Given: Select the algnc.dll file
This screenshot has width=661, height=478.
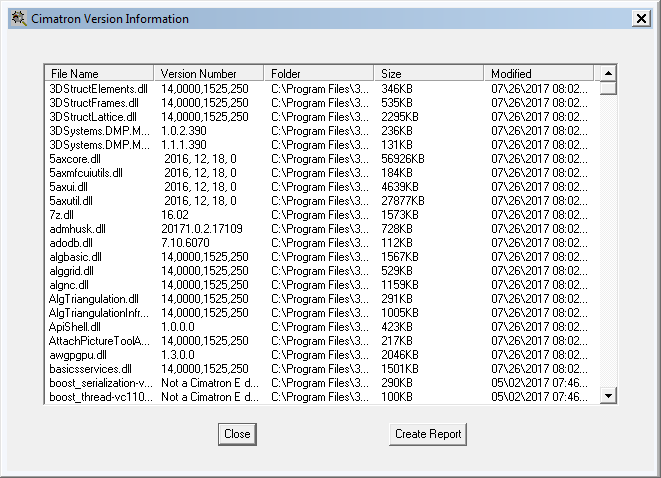Looking at the screenshot, I should click(x=69, y=285).
